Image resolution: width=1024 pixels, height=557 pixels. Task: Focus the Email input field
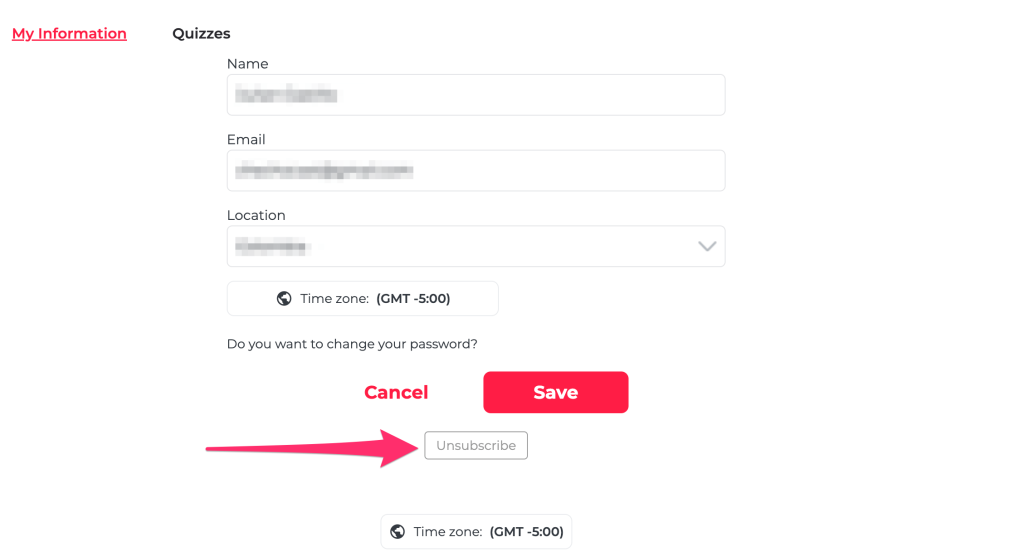pyautogui.click(x=475, y=171)
